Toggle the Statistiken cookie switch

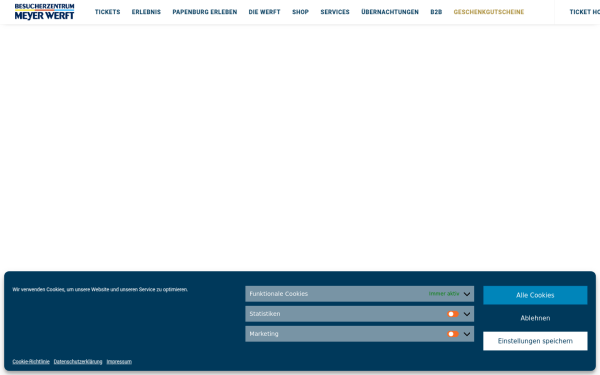pyautogui.click(x=453, y=314)
